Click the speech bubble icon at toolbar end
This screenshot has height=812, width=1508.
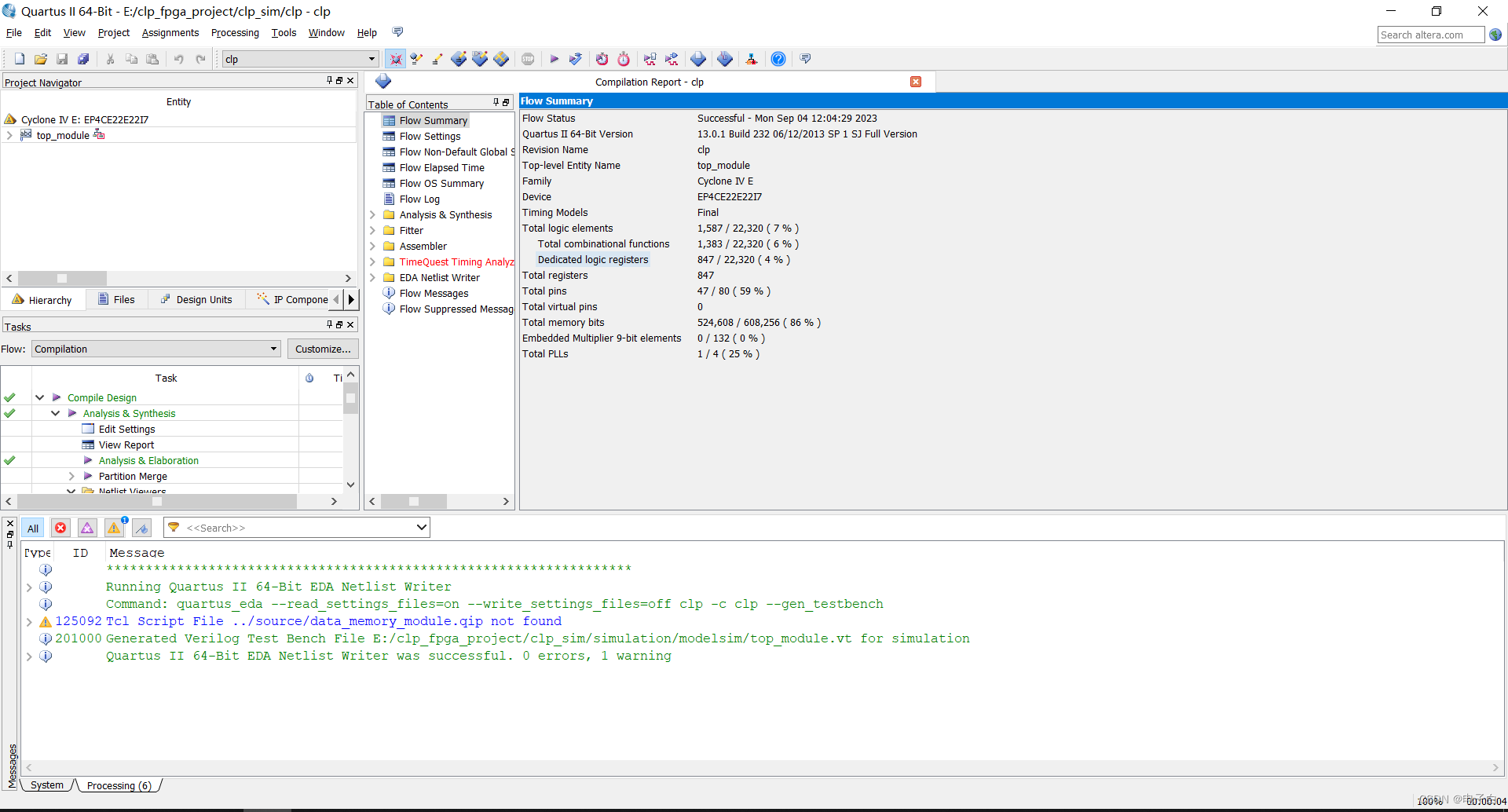[x=806, y=59]
